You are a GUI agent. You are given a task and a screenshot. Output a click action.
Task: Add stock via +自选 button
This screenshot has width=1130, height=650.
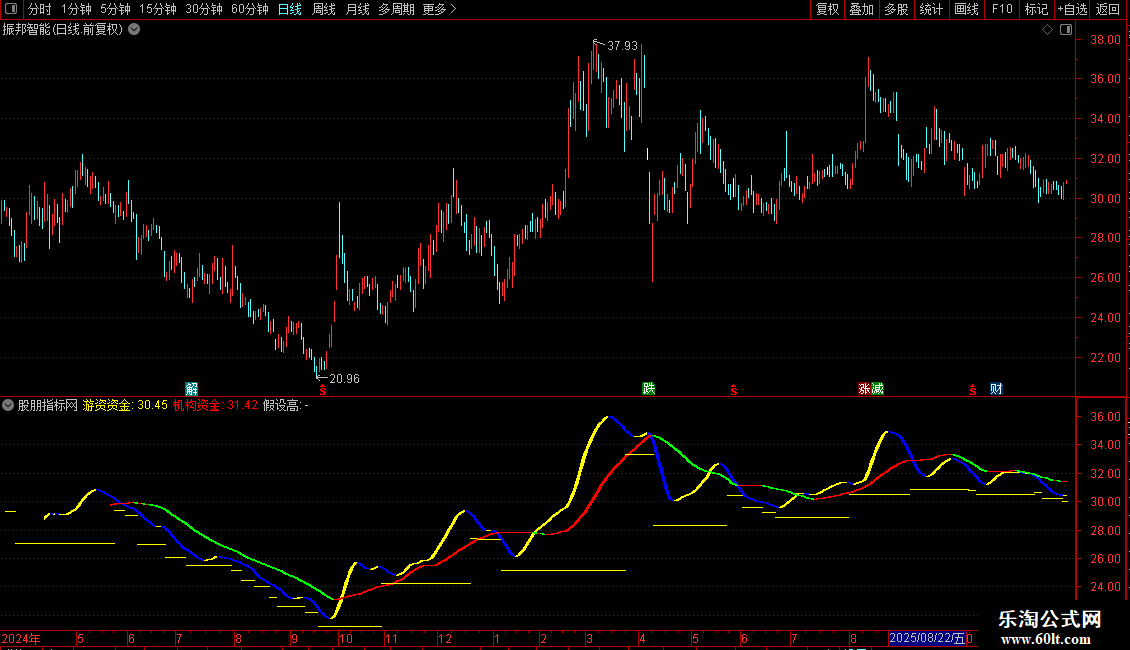pyautogui.click(x=1072, y=9)
